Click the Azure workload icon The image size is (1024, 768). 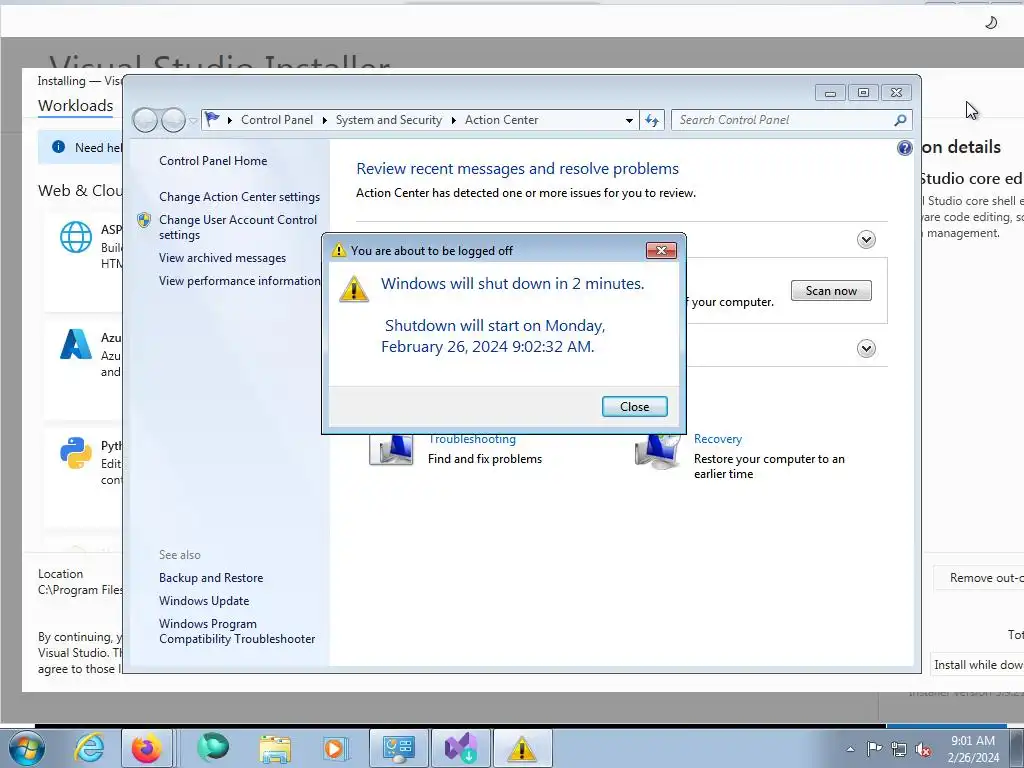coord(76,344)
